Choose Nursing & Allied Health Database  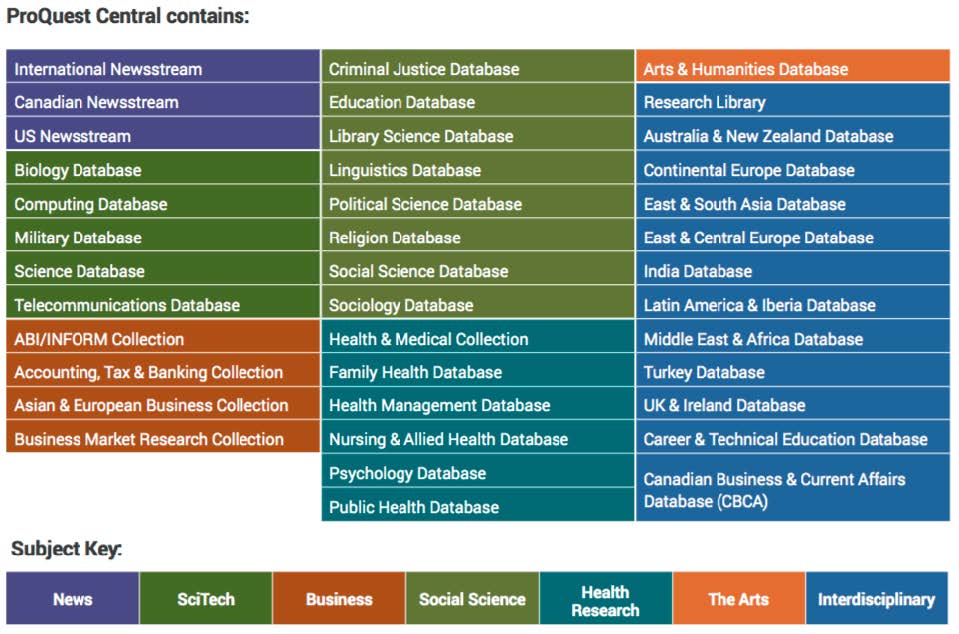(478, 437)
